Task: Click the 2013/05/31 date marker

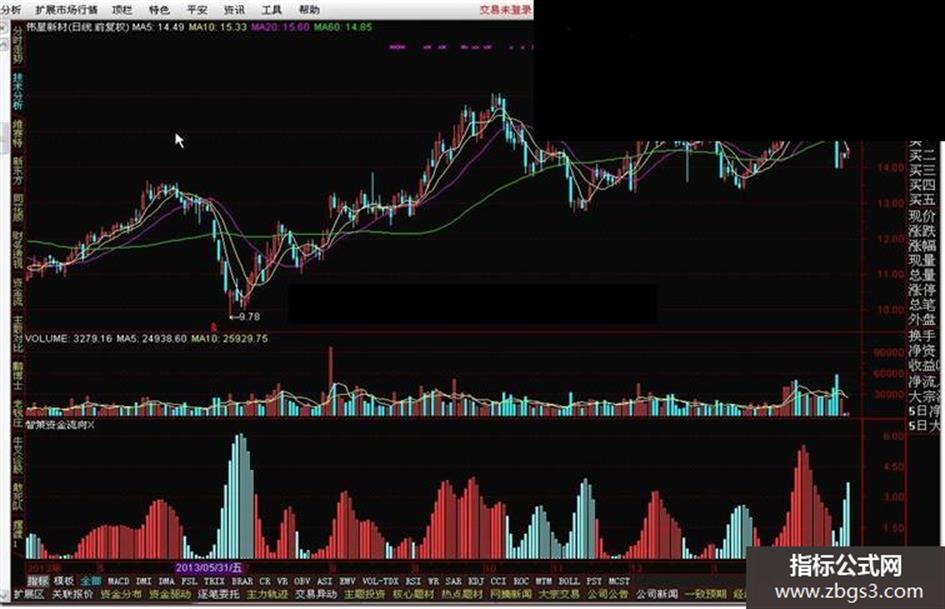Action: tap(209, 567)
